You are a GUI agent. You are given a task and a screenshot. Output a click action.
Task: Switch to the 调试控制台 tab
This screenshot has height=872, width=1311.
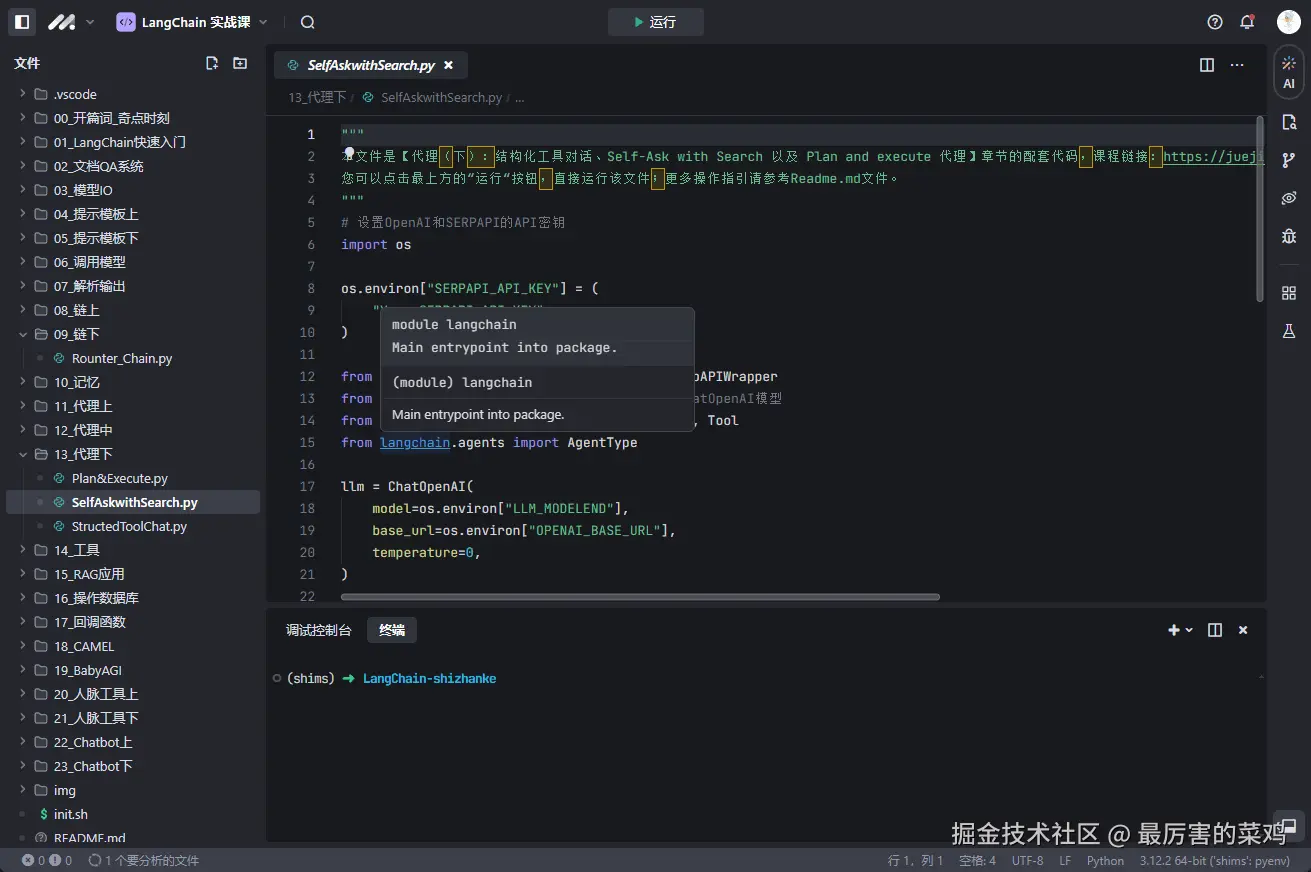(318, 630)
